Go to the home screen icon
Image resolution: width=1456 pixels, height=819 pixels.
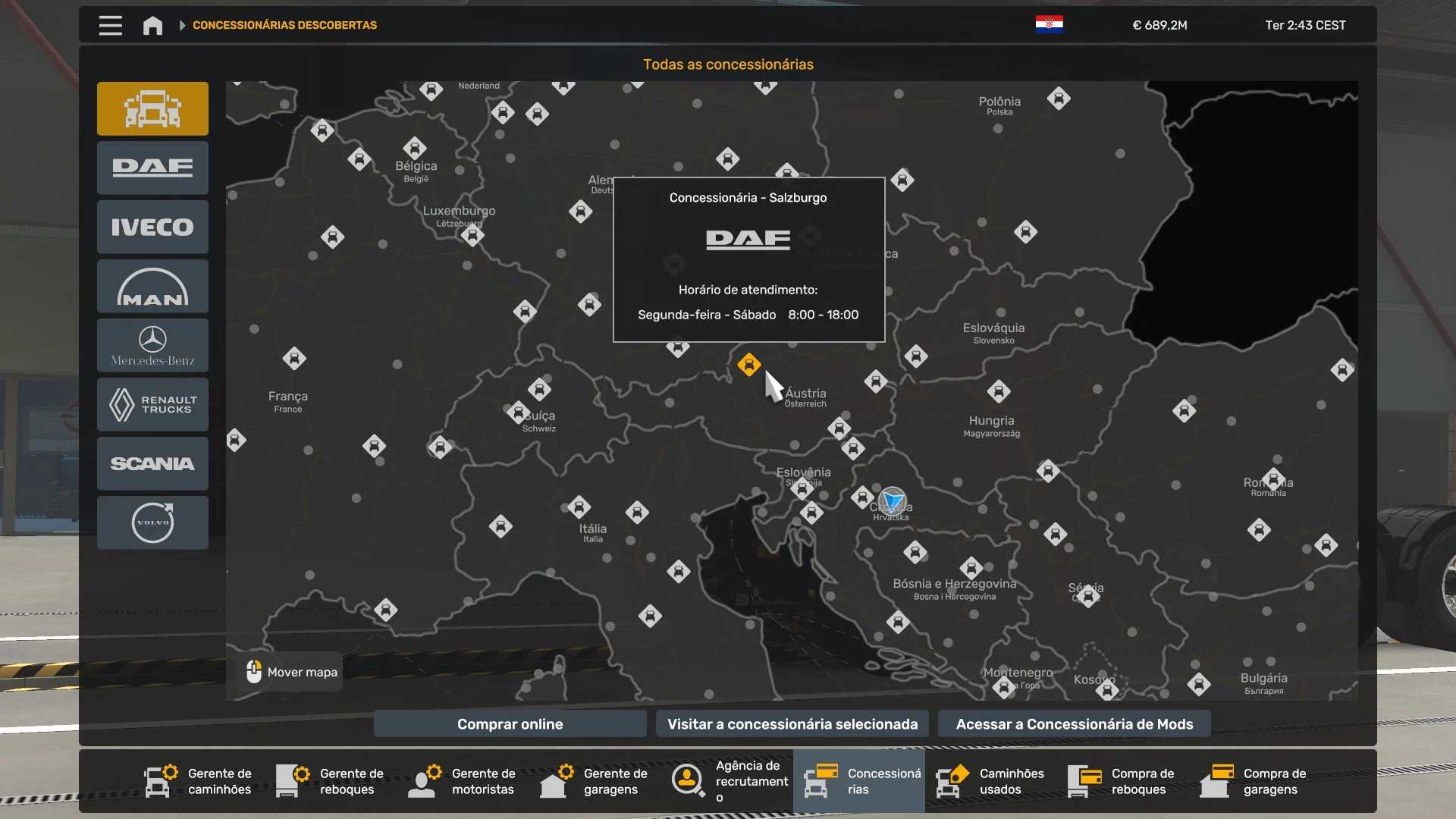pos(152,25)
